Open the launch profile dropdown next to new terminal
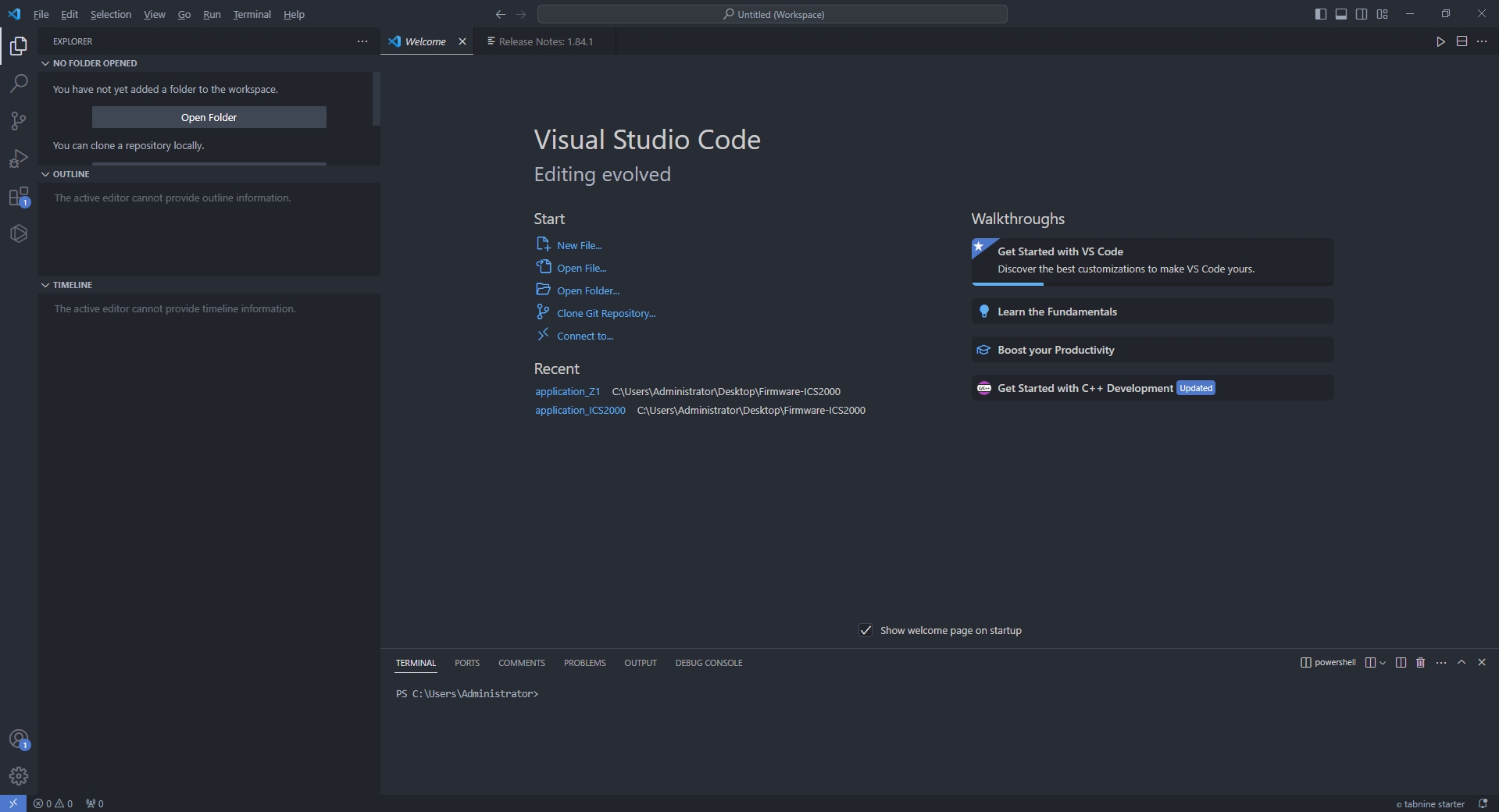1499x812 pixels. pos(1383,662)
